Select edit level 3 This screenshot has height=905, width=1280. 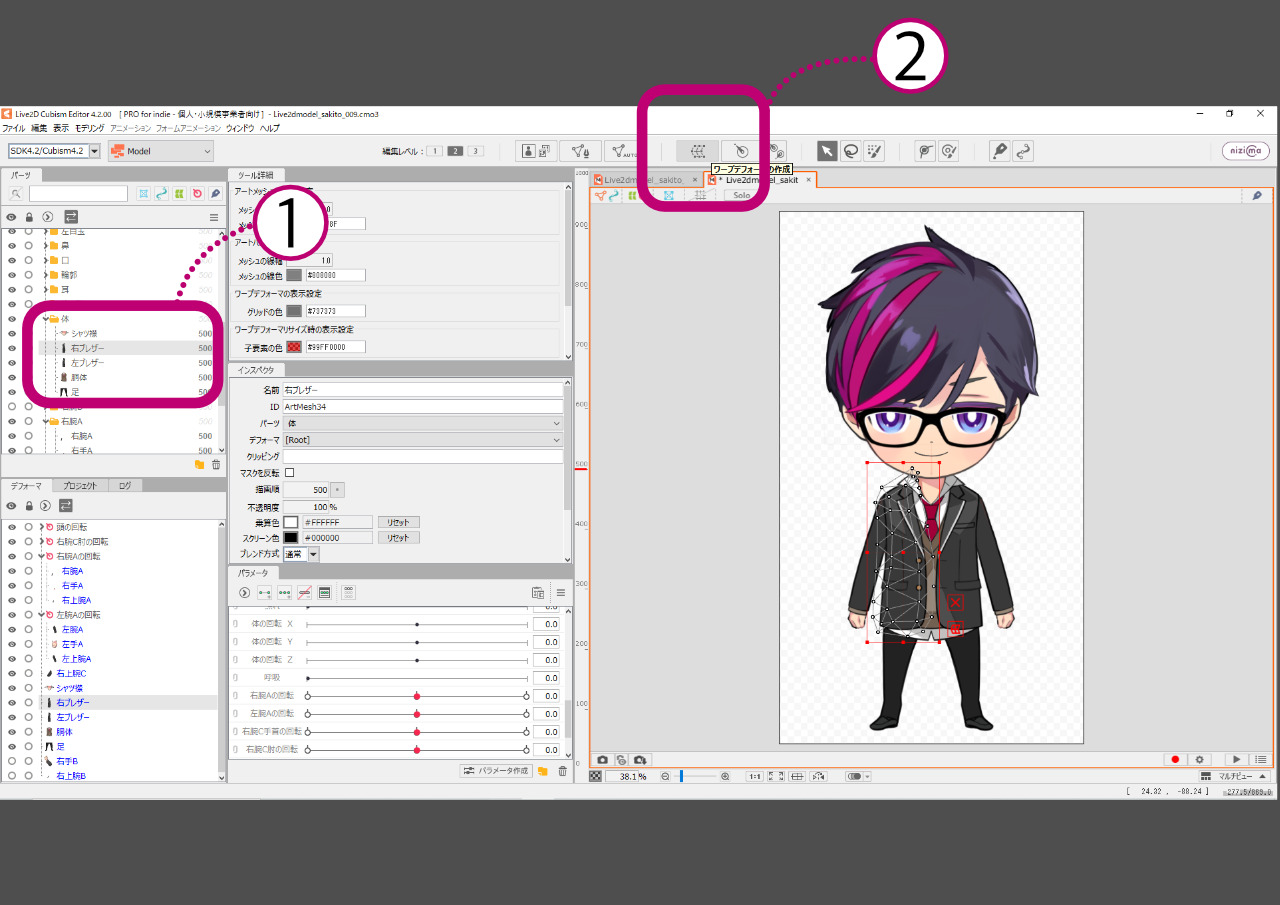point(476,151)
